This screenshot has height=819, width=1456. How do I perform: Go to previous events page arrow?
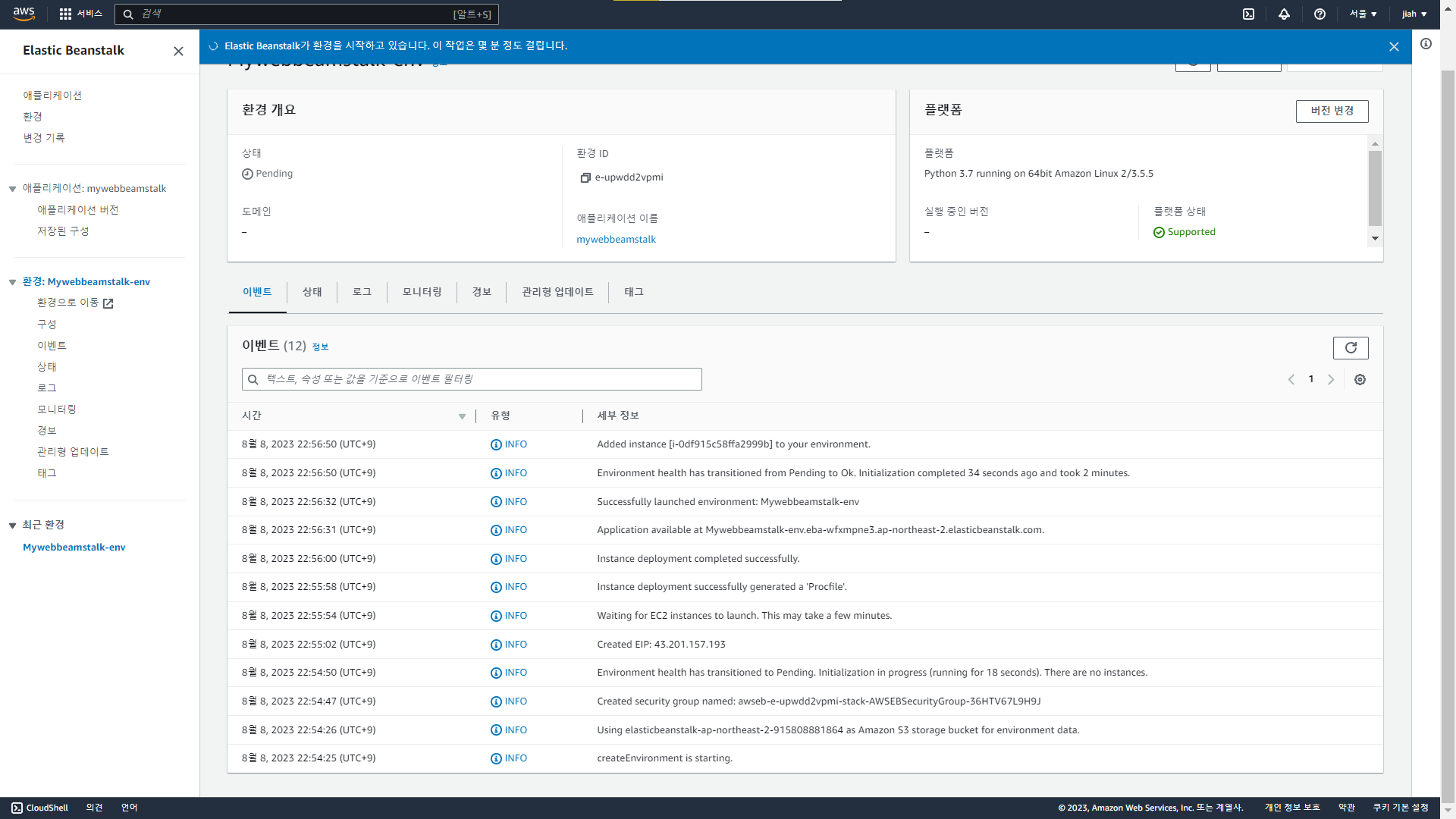pyautogui.click(x=1291, y=379)
